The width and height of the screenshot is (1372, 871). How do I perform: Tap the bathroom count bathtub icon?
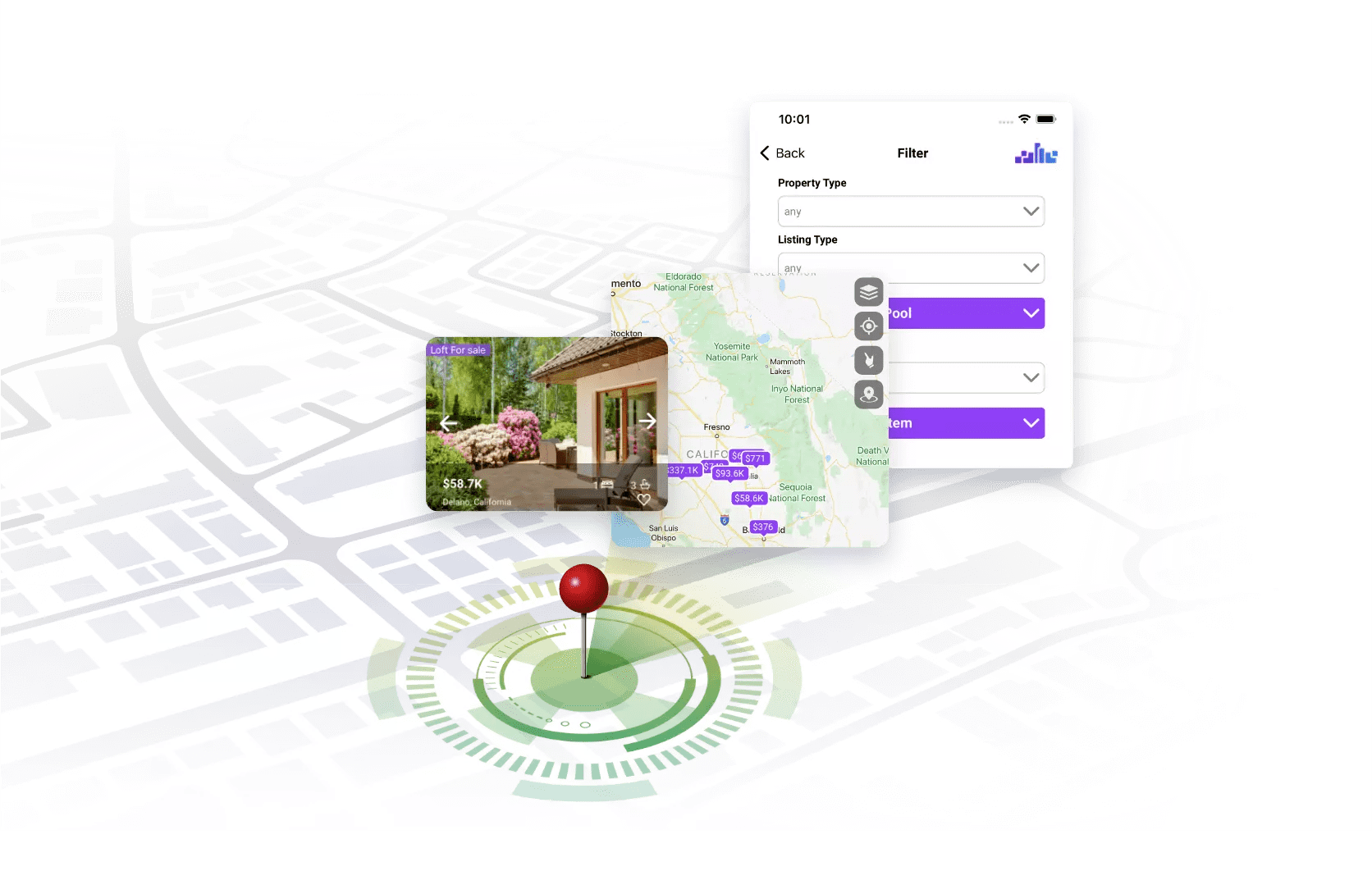[645, 485]
